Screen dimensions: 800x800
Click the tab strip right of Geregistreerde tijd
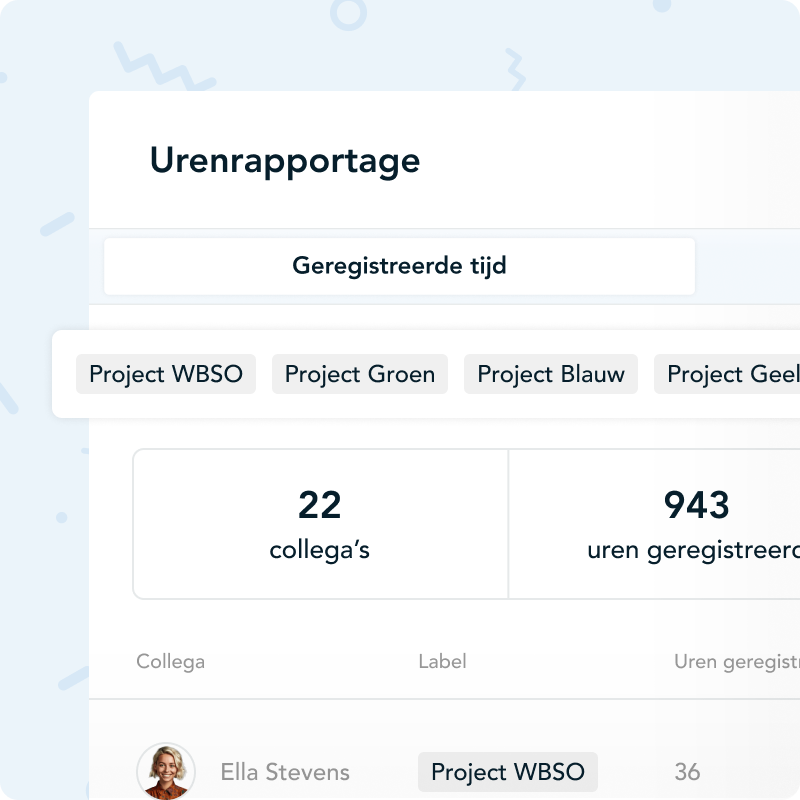[748, 266]
